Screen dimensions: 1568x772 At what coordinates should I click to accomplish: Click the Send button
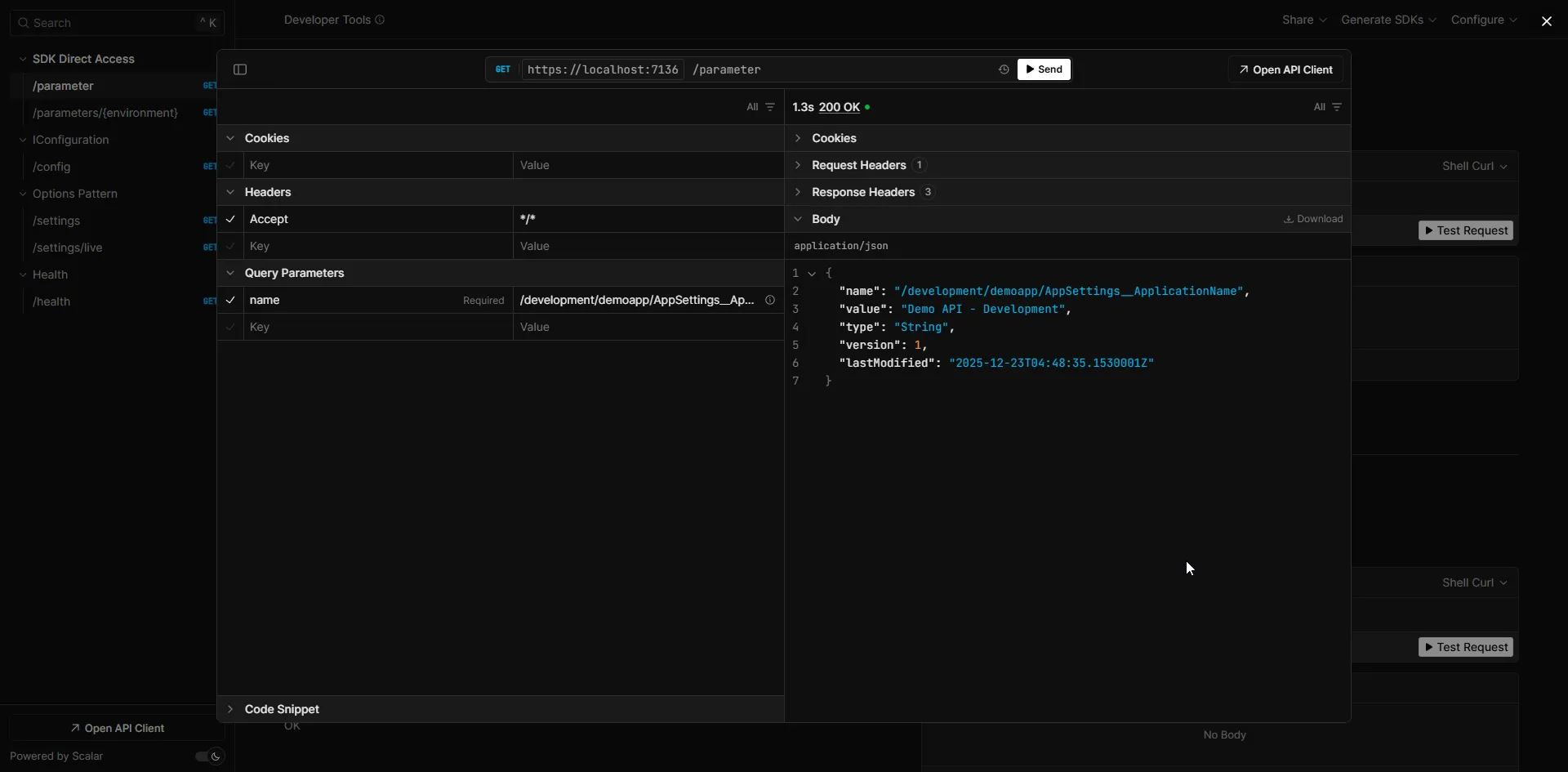1044,69
